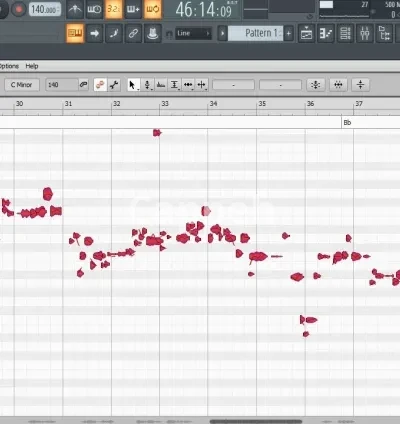400x424 pixels.
Task: Select the pitch tool
Action: [x=147, y=85]
